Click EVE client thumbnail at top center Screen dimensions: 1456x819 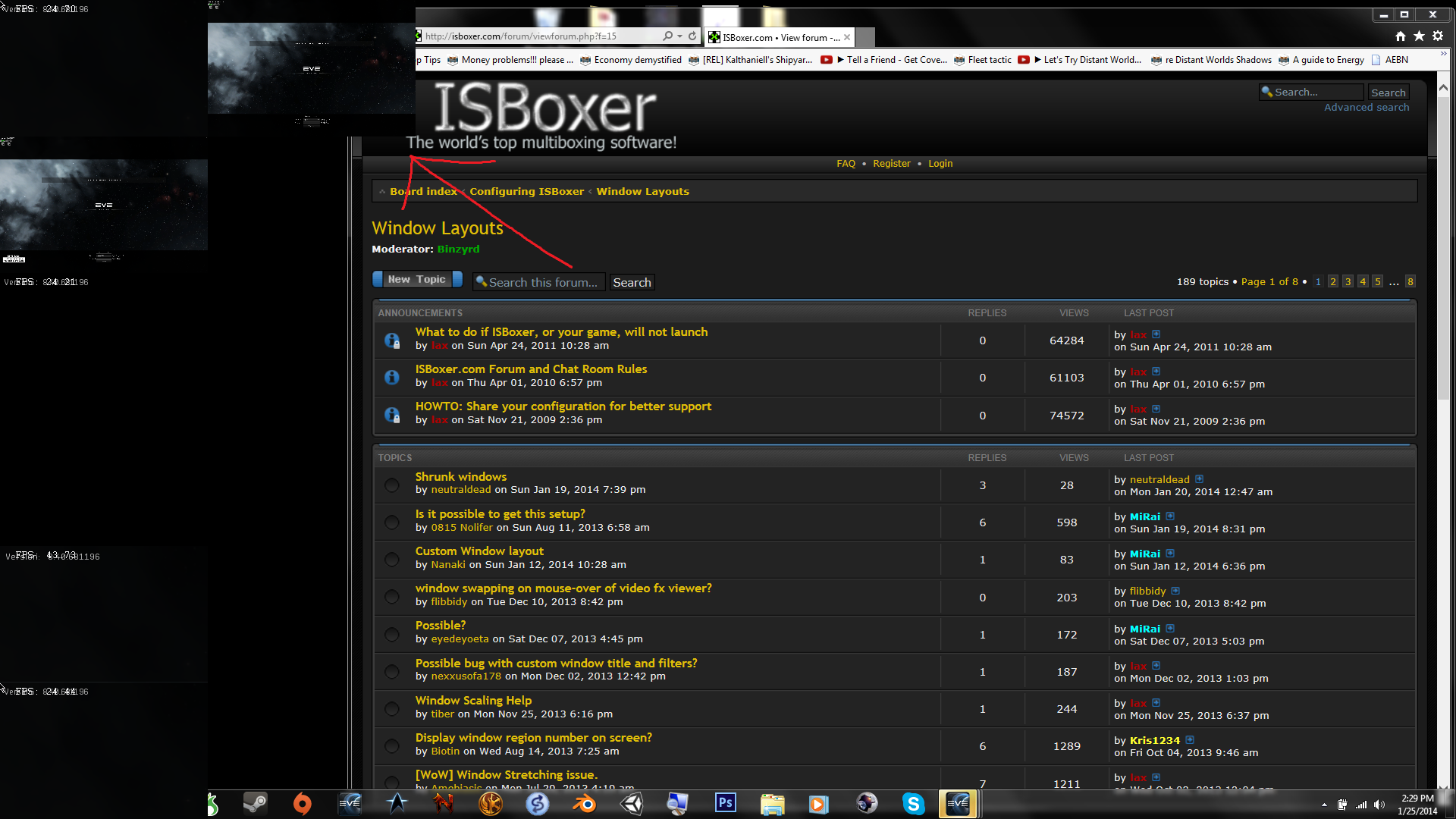tap(311, 68)
